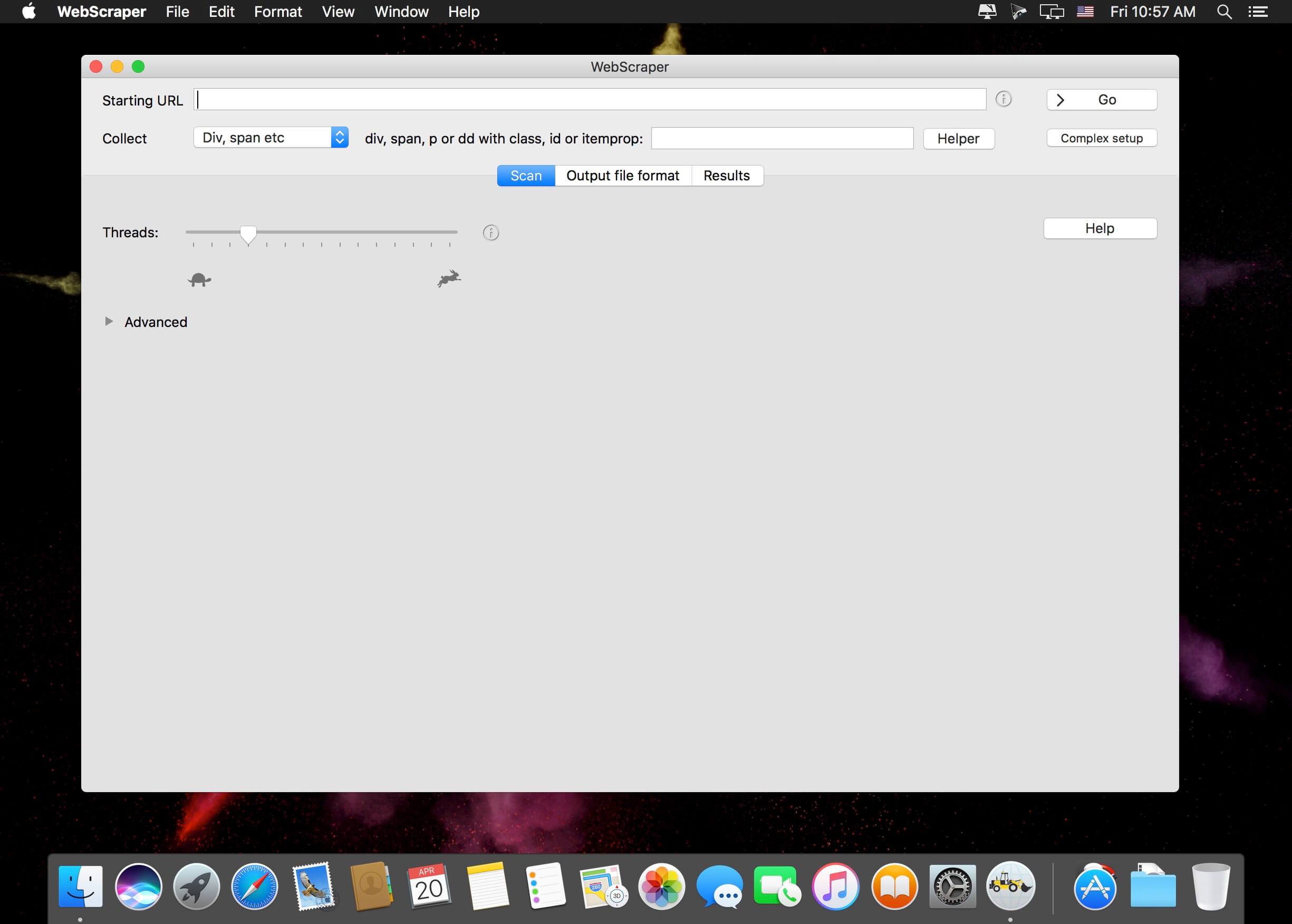Open the Collect 'Div, span etc' dropdown
The width and height of the screenshot is (1292, 924).
(x=271, y=138)
